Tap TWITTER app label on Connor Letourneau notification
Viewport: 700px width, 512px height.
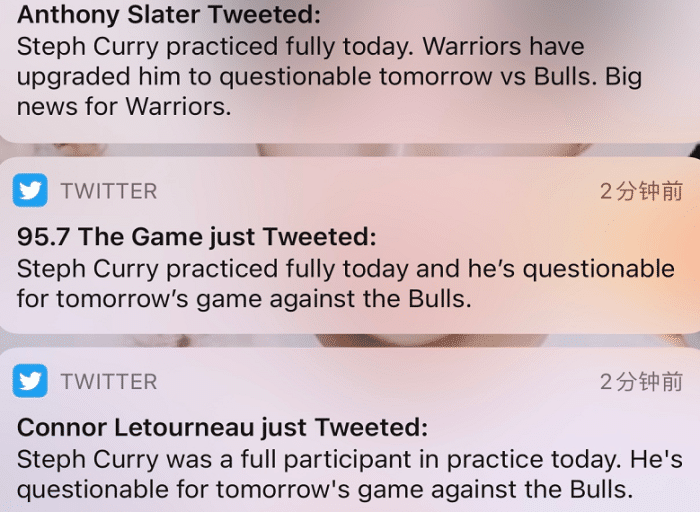click(108, 382)
